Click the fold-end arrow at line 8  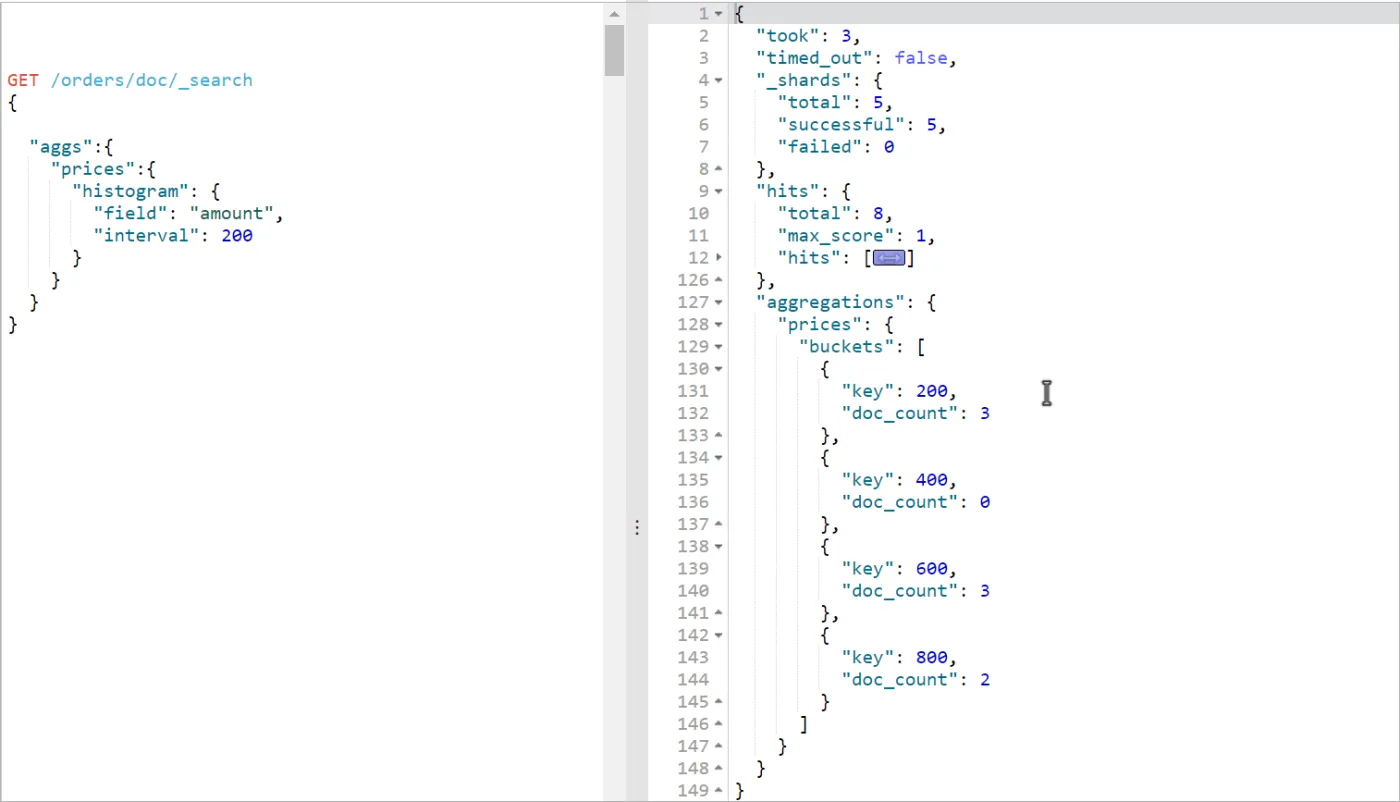[x=719, y=169]
